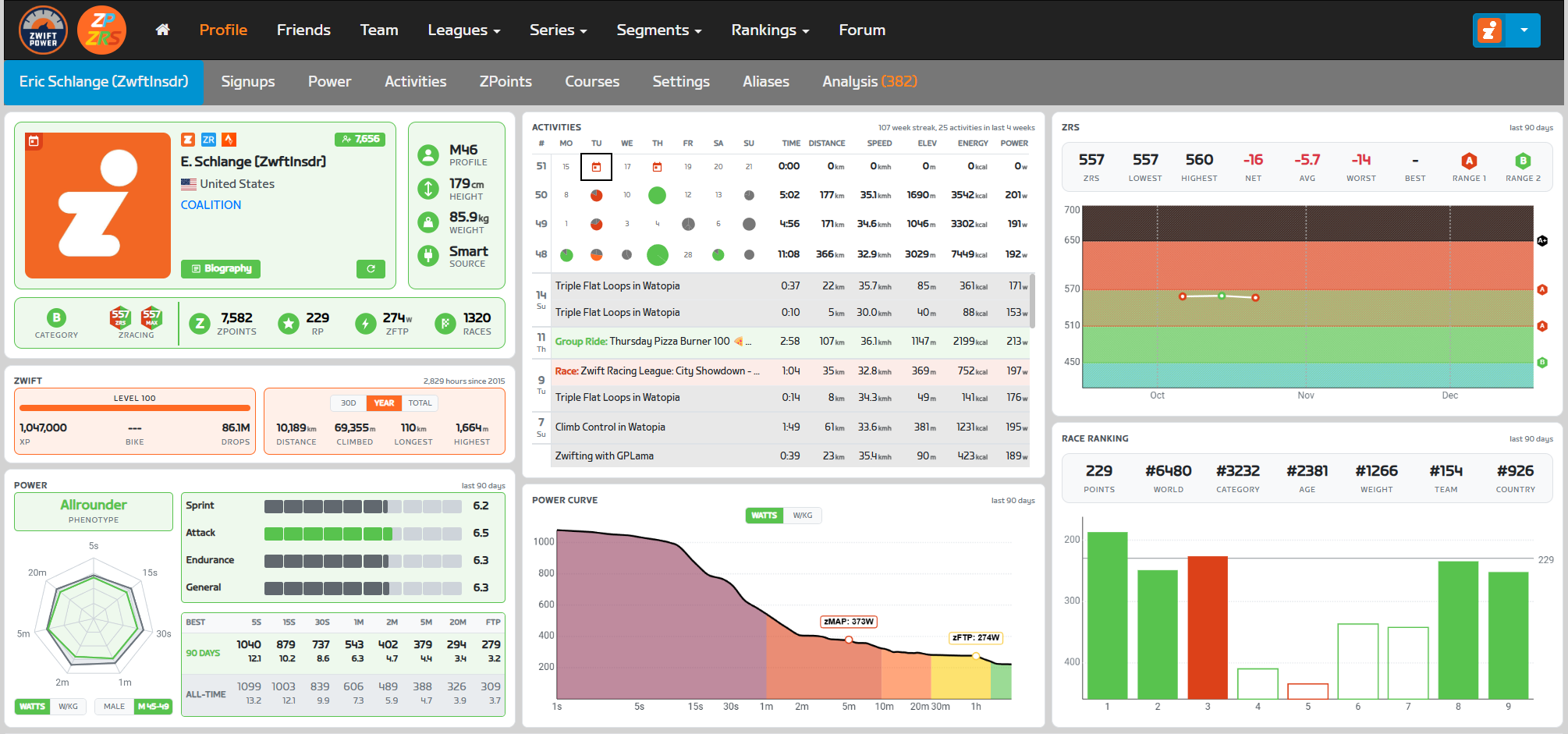
Task: Switch Zwift stats to 30D
Action: click(348, 403)
